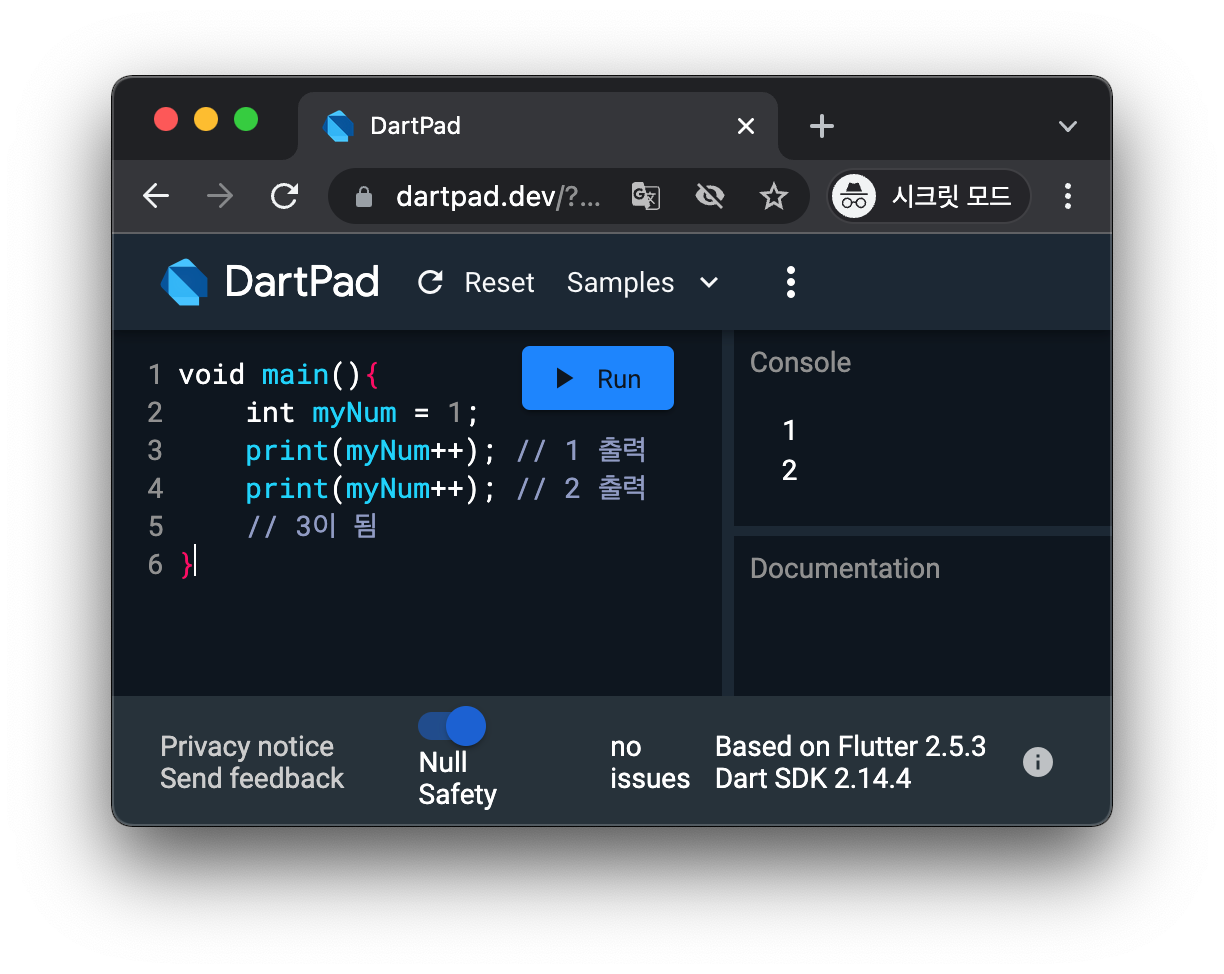The height and width of the screenshot is (974, 1224).
Task: Click the DartPad title text in header
Action: 302,282
